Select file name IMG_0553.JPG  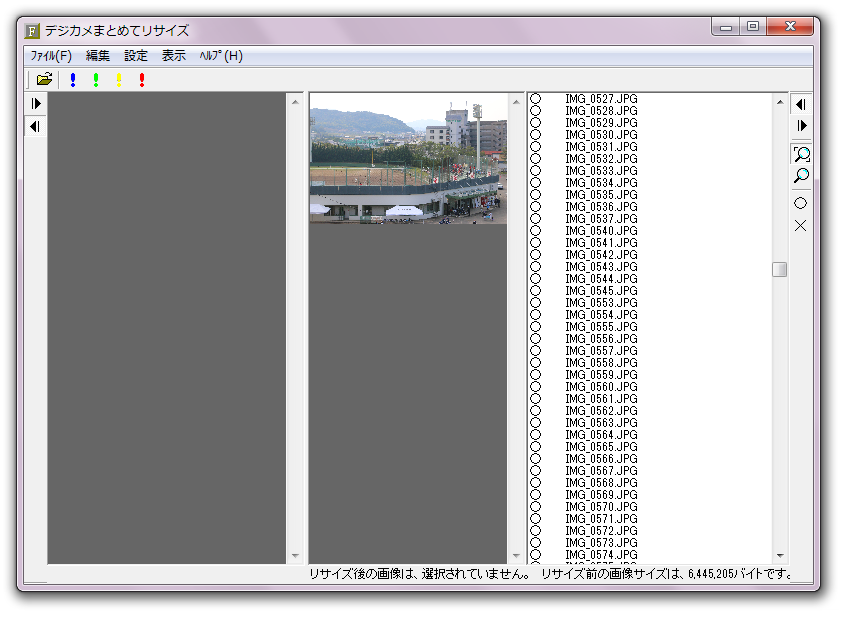pos(601,302)
